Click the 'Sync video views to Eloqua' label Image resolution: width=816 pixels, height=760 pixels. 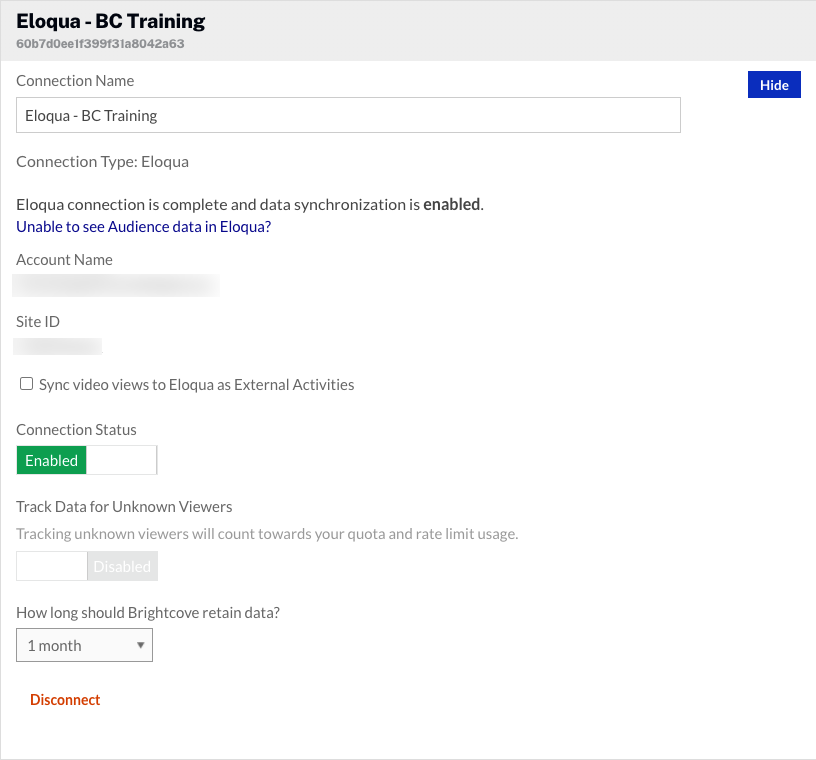197,385
